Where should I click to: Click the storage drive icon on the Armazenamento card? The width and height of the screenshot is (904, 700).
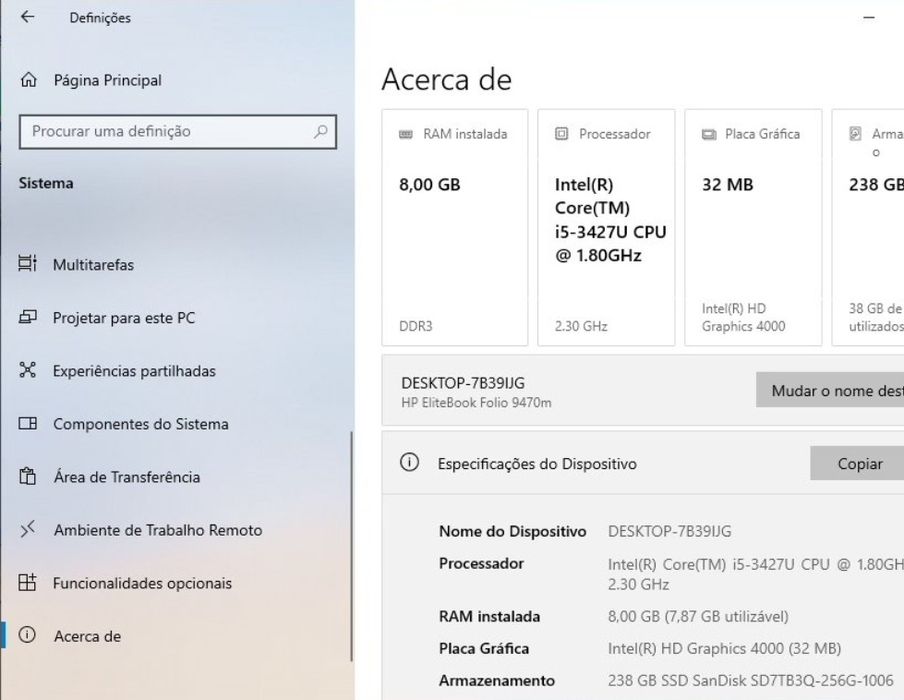pyautogui.click(x=855, y=134)
